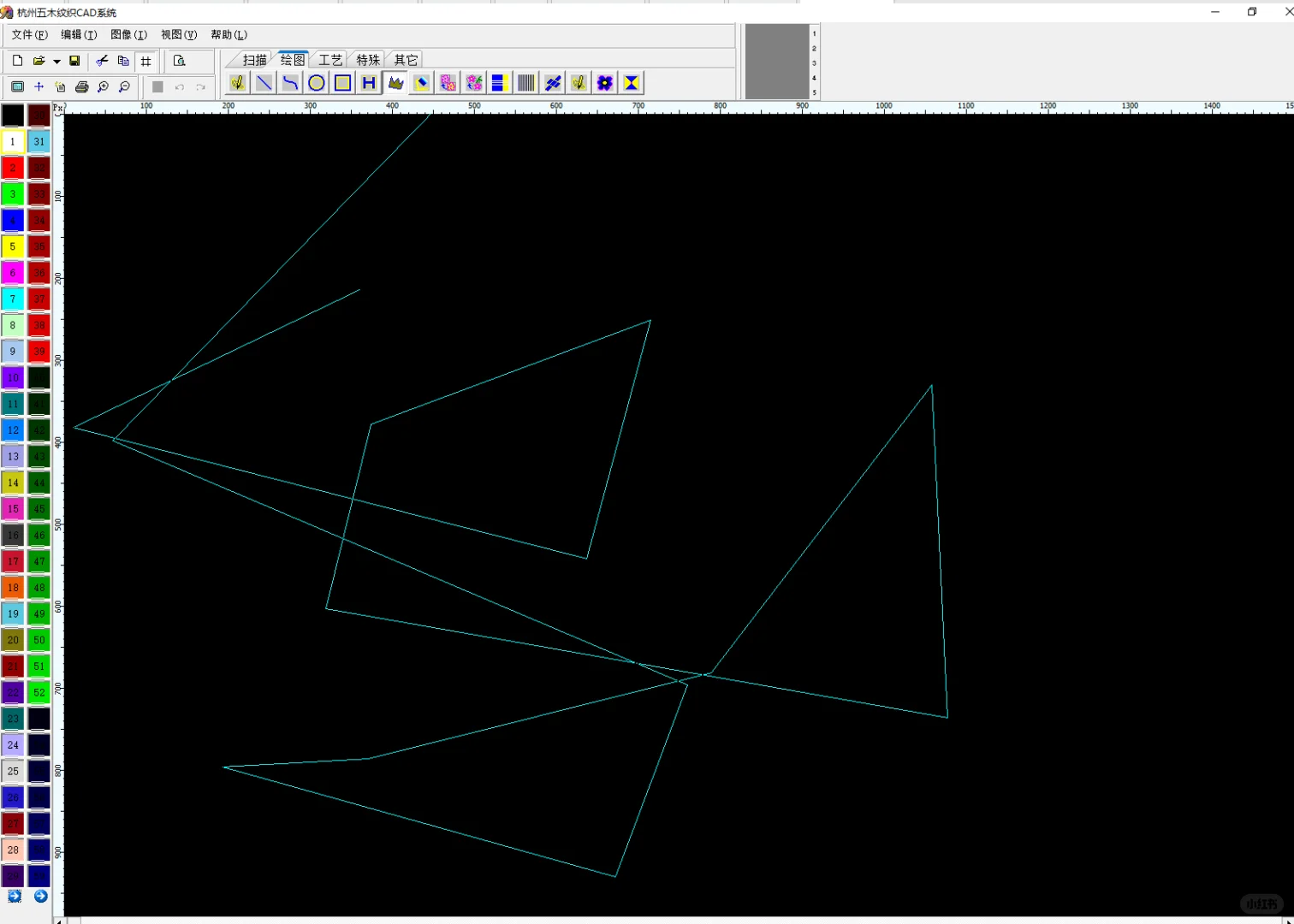Open the 文件 menu
Screen dimensions: 1294x924
click(30, 35)
